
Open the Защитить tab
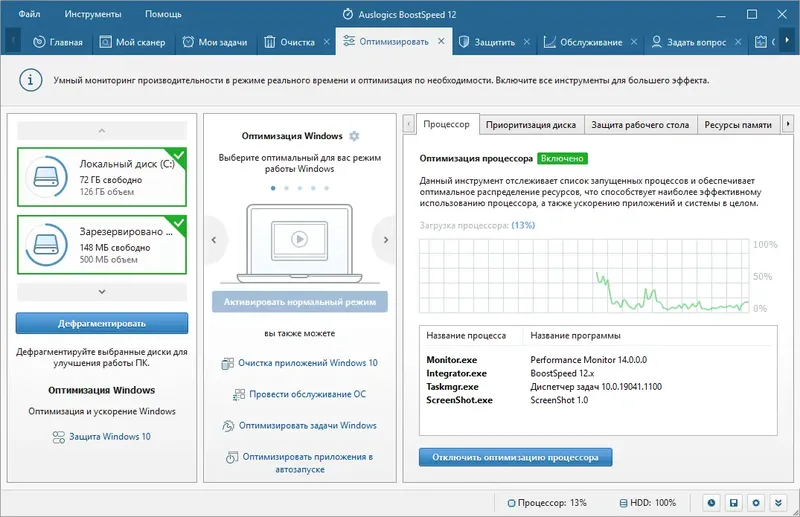point(487,42)
